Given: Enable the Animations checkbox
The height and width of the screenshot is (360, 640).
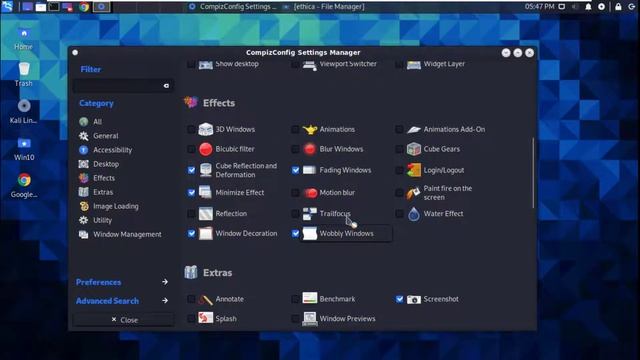Looking at the screenshot, I should click(295, 129).
